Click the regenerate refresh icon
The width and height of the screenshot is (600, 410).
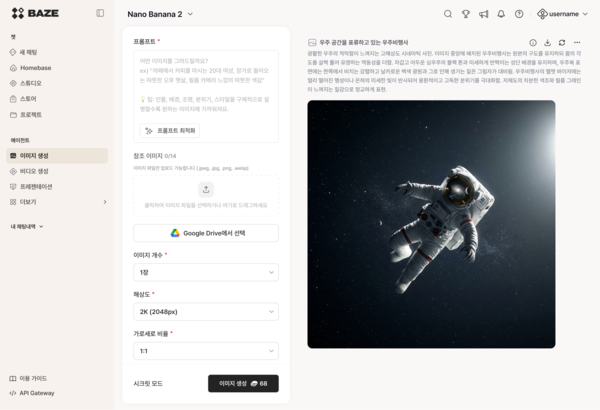click(x=562, y=42)
